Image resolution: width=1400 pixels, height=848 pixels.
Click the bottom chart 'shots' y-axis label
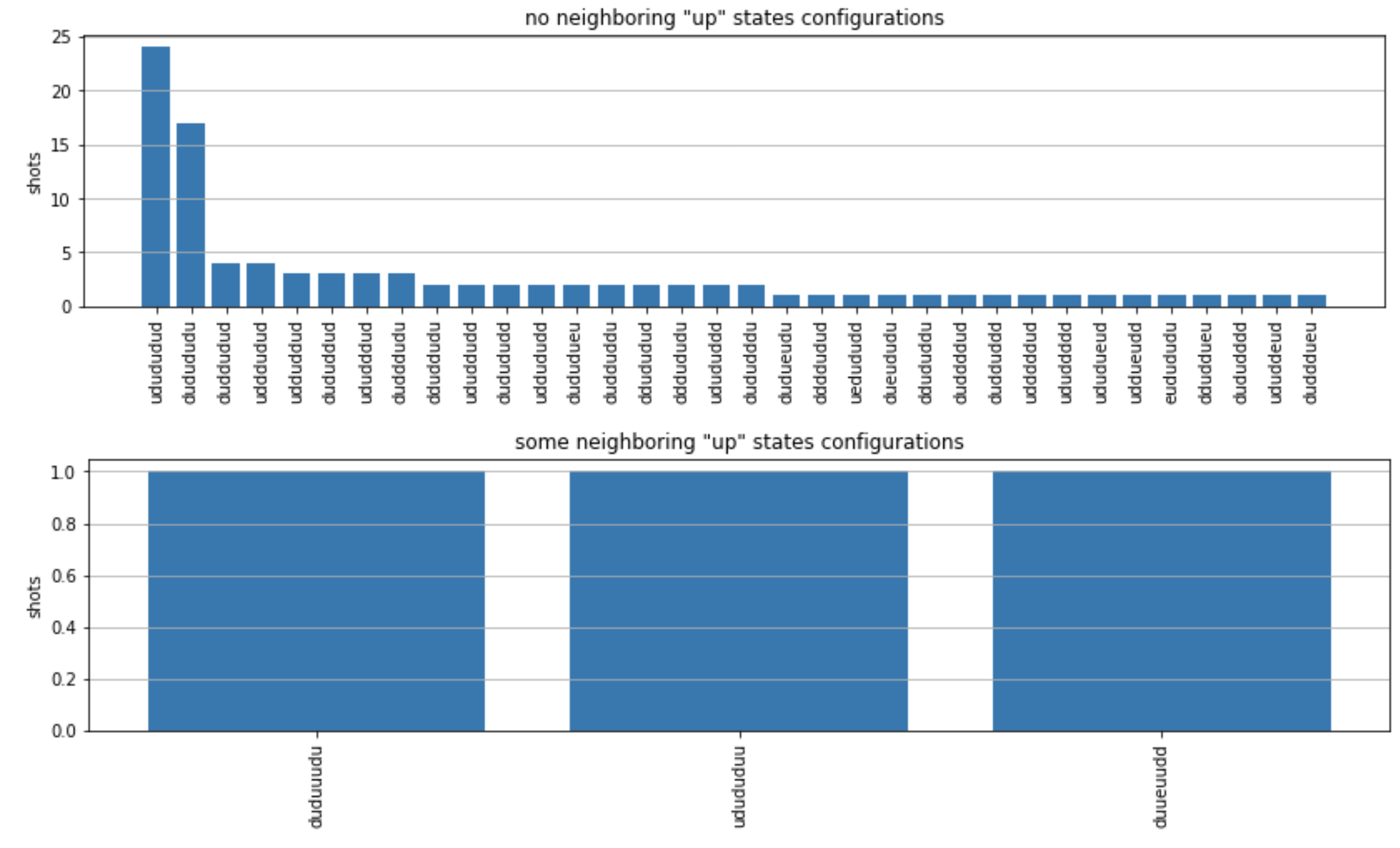34,597
